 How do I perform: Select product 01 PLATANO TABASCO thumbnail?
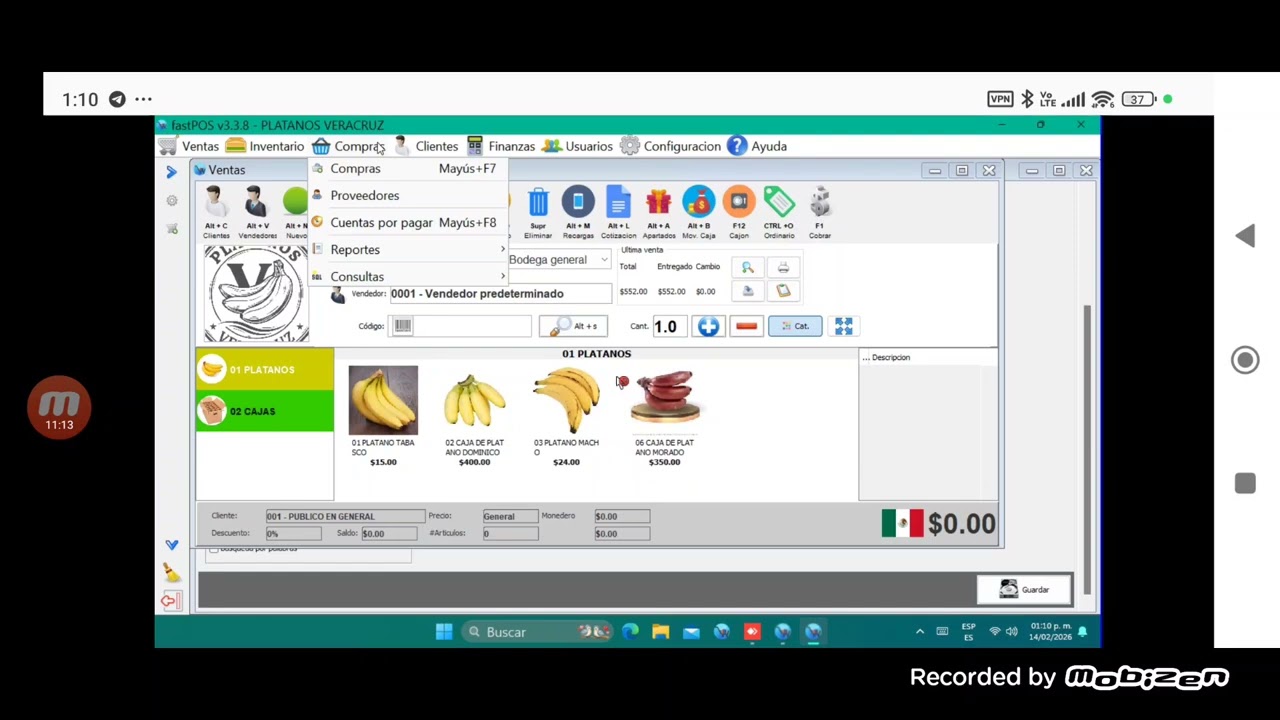coord(383,400)
